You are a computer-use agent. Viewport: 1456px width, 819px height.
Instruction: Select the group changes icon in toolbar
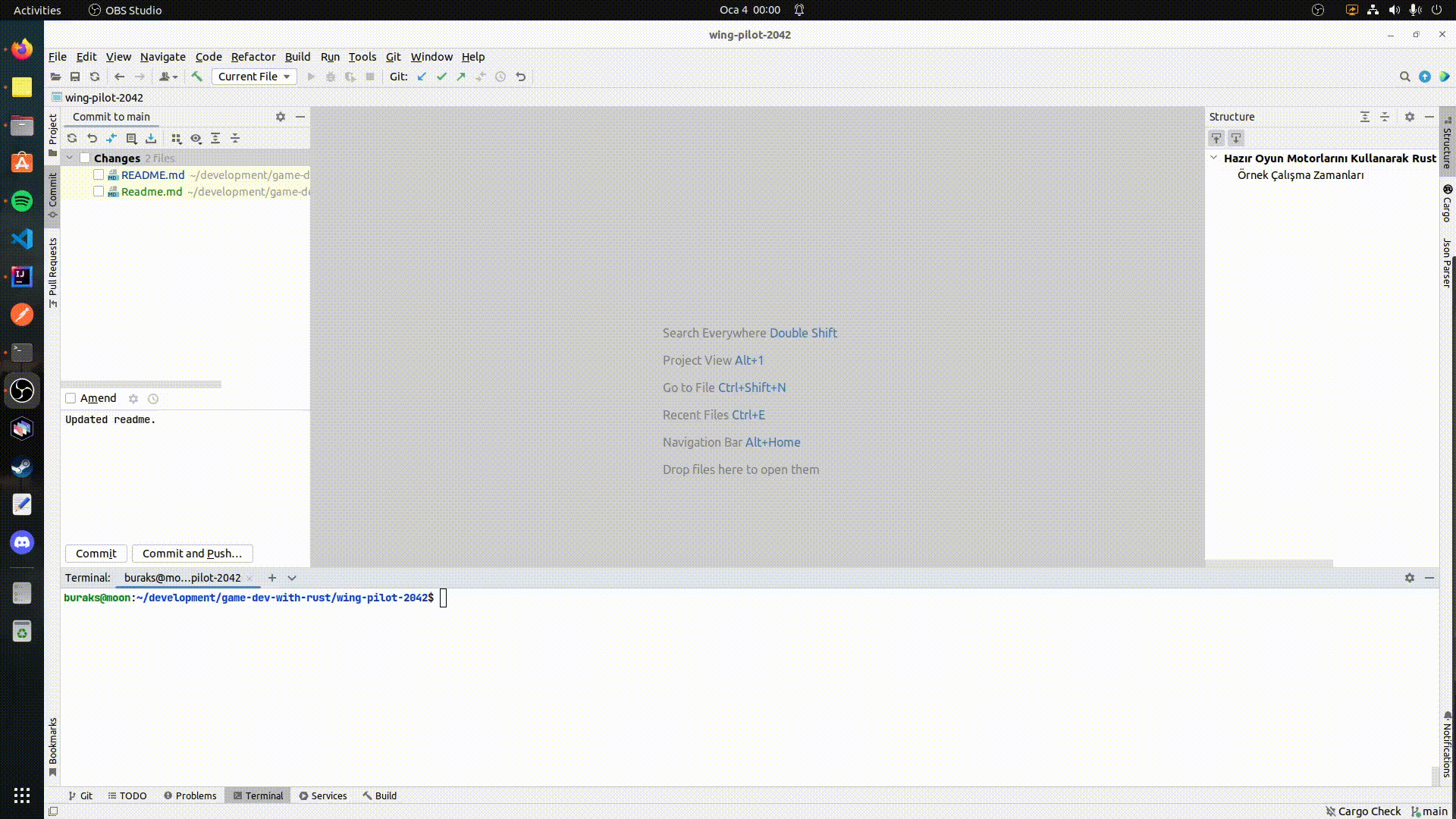[177, 138]
